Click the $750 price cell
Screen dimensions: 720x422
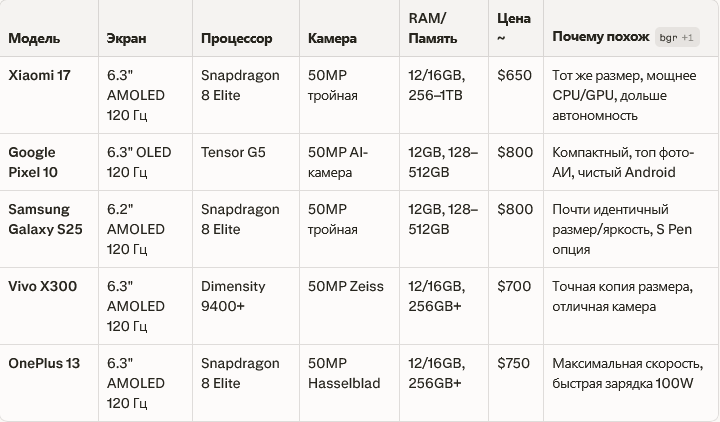tap(514, 363)
